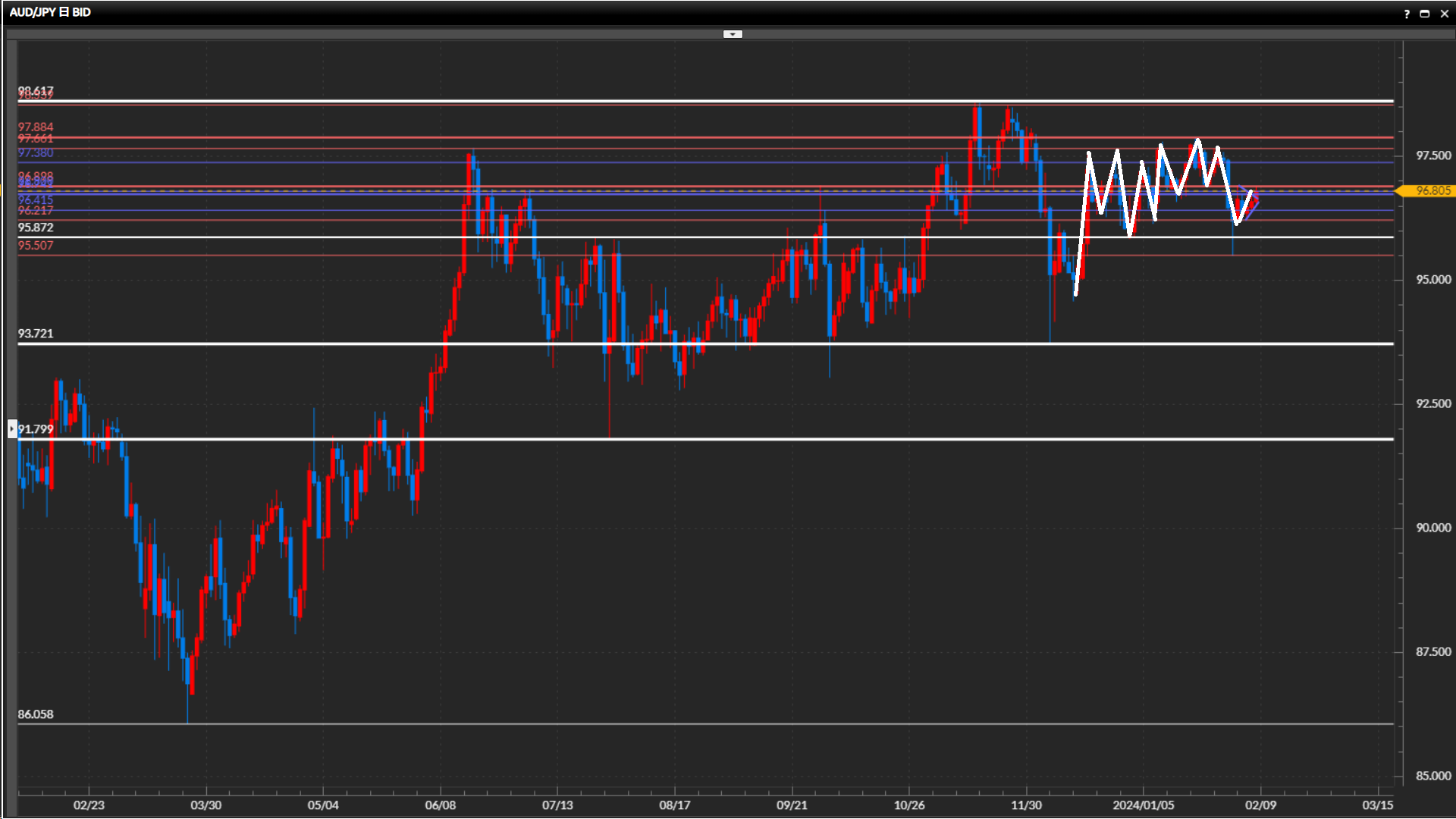Select the red 97.884 horizontal line
This screenshot has height=819, width=1456.
pos(607,137)
